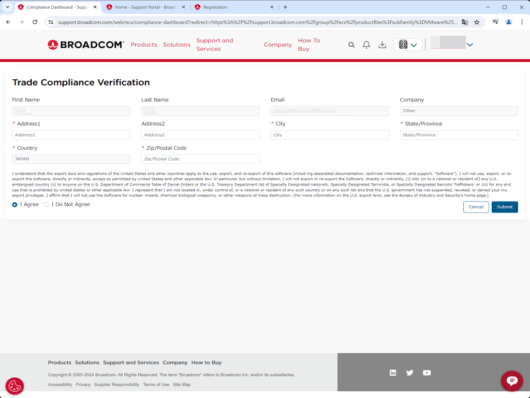Open the Solutions menu in header

point(176,45)
